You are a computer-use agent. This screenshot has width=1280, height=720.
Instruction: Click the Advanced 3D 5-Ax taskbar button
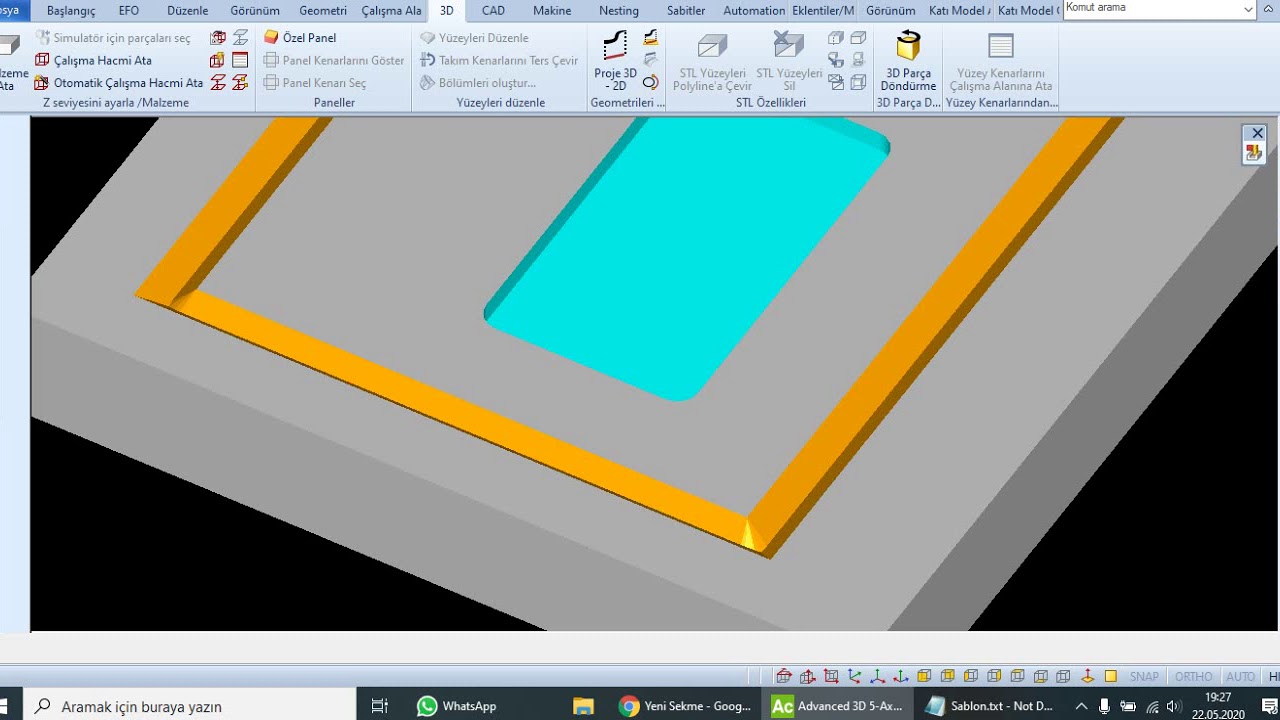[838, 706]
